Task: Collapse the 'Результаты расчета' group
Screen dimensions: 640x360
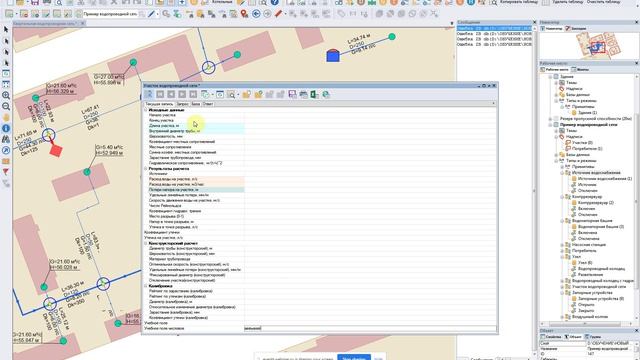Action: 146,169
